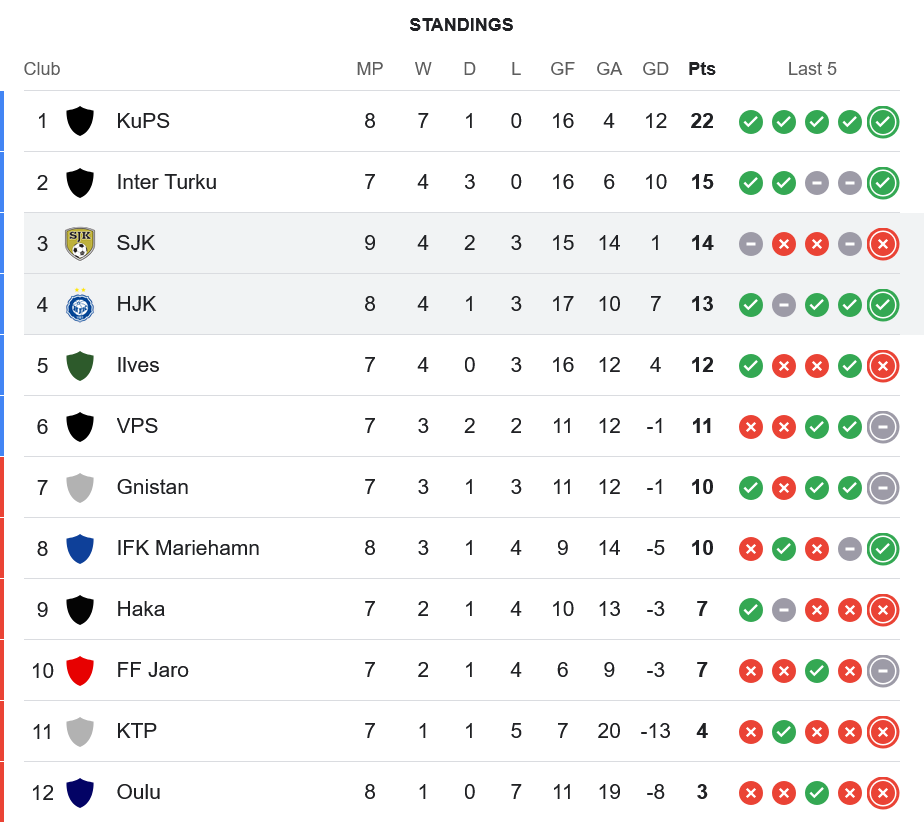924x840 pixels.
Task: Click the Pts column header
Action: [702, 69]
